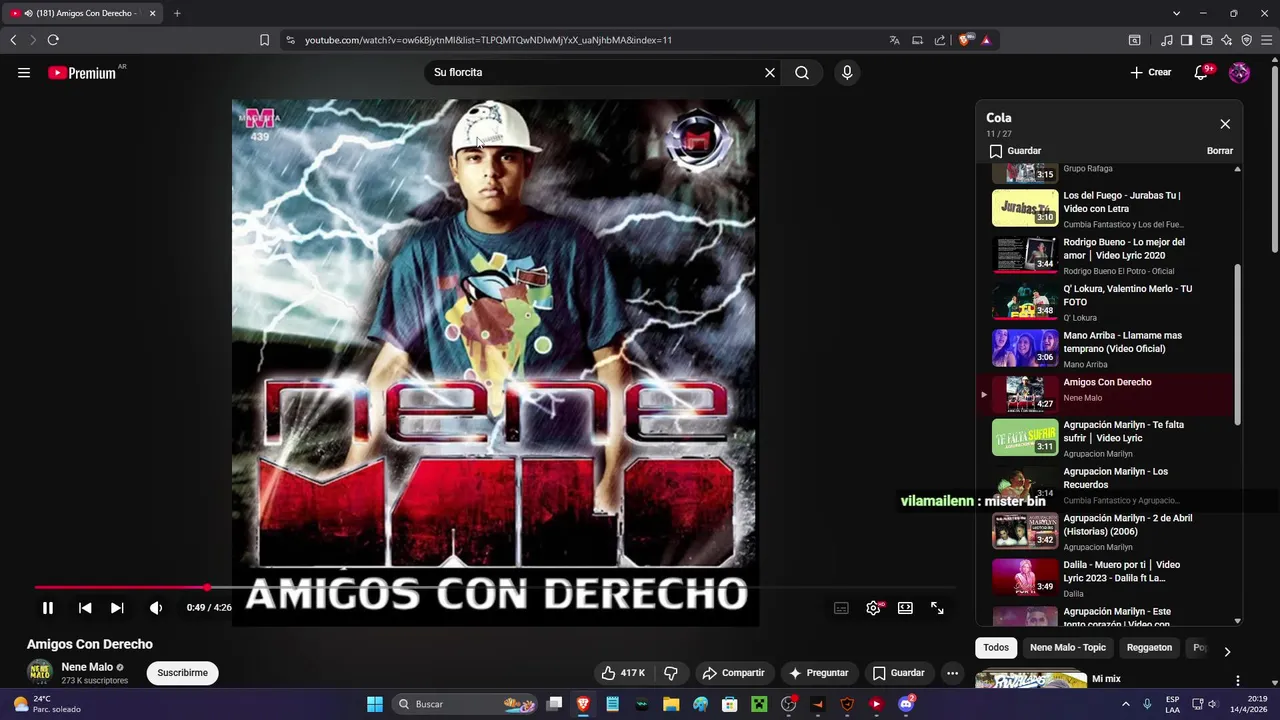Select the Todos filter chip
The width and height of the screenshot is (1280, 720).
click(x=996, y=647)
